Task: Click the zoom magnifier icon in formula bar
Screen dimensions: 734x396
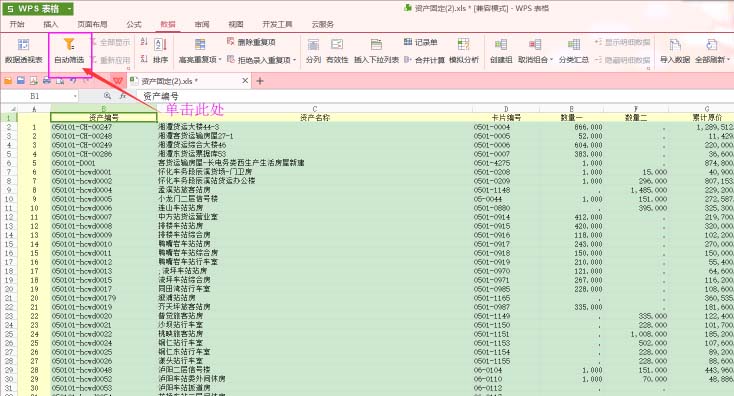Action: pyautogui.click(x=107, y=96)
